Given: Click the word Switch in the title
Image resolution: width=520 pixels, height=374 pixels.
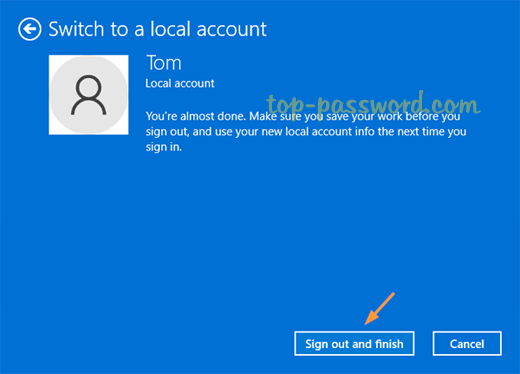Looking at the screenshot, I should 76,29.
